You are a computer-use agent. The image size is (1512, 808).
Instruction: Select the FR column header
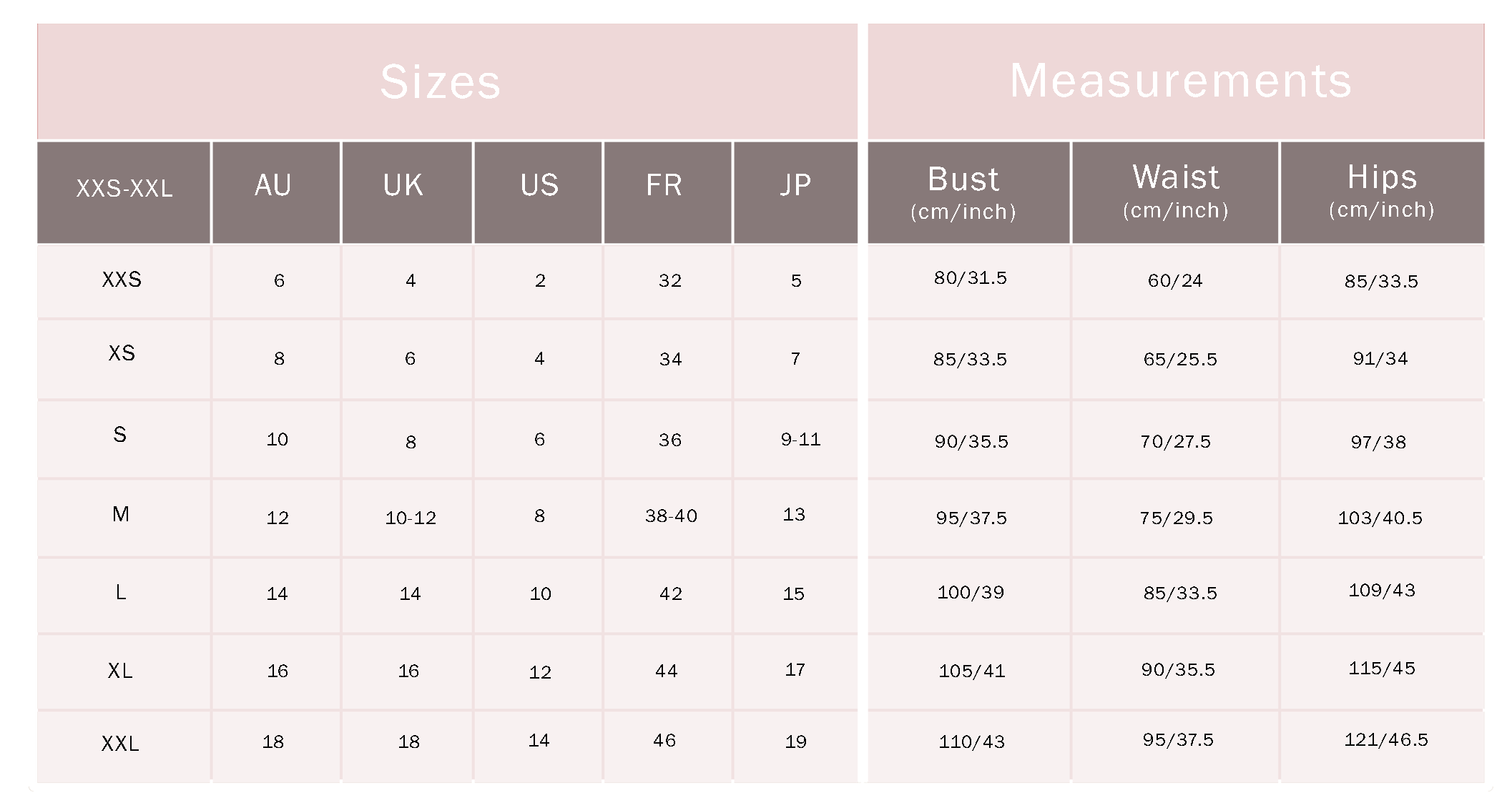coord(667,192)
